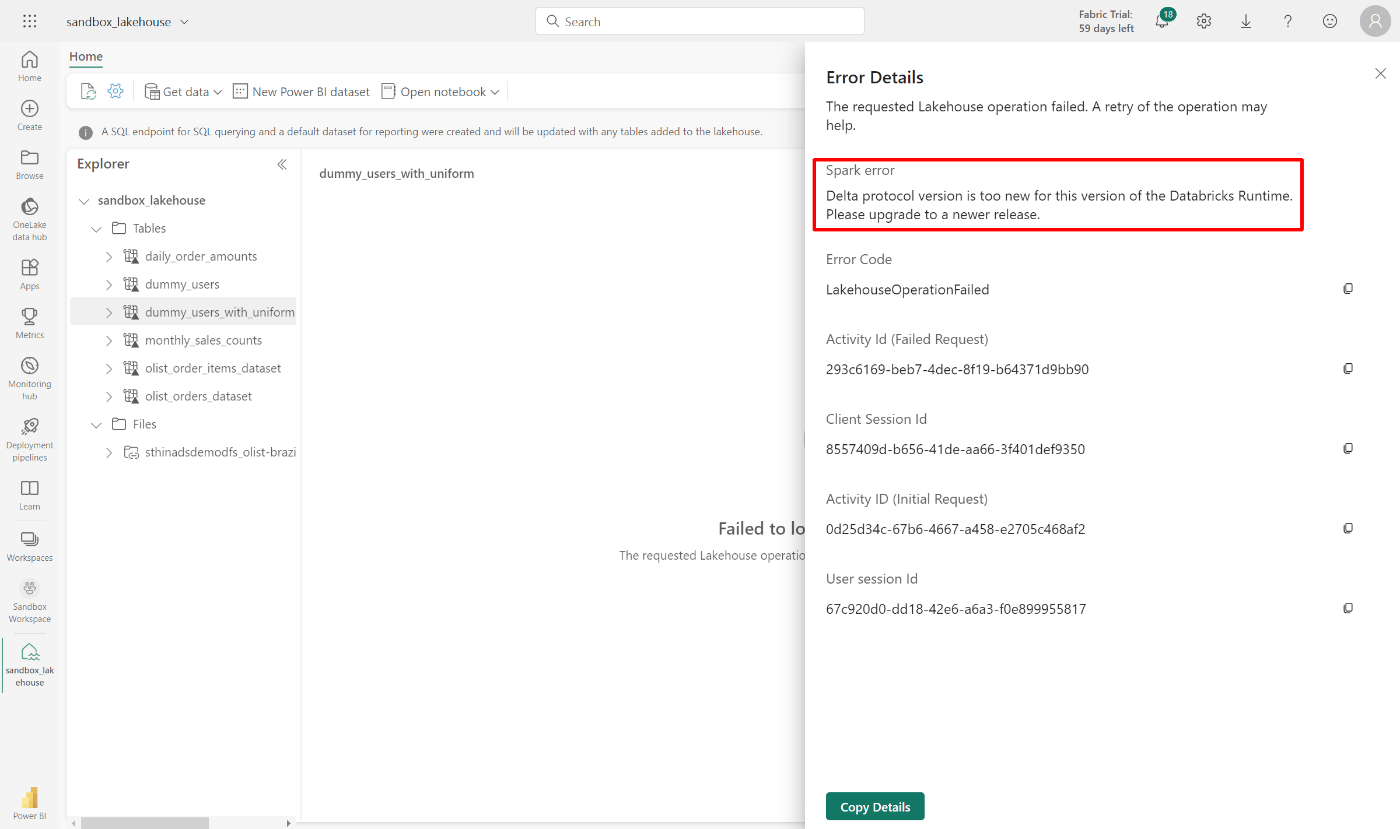Click the download arrow icon in header
The height and width of the screenshot is (829, 1400).
click(1246, 21)
